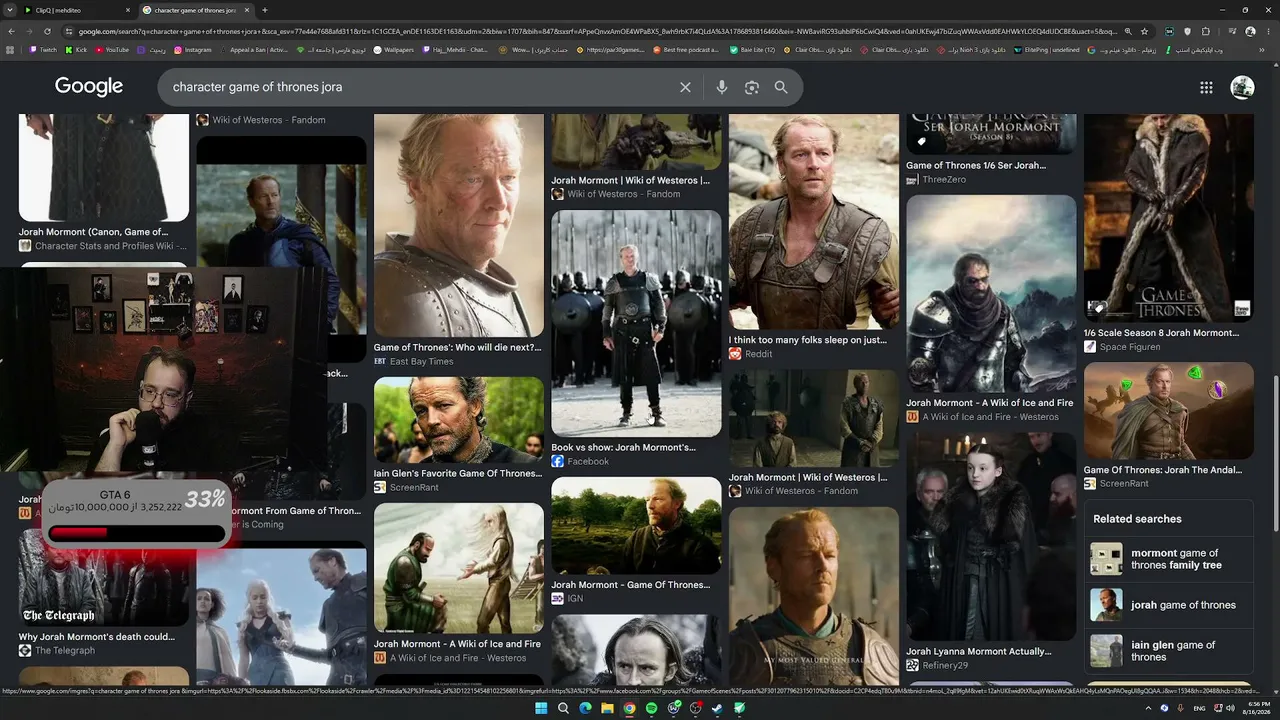Click 'Game of Thrones 1/6 Ser Jorah...' title

click(976, 166)
